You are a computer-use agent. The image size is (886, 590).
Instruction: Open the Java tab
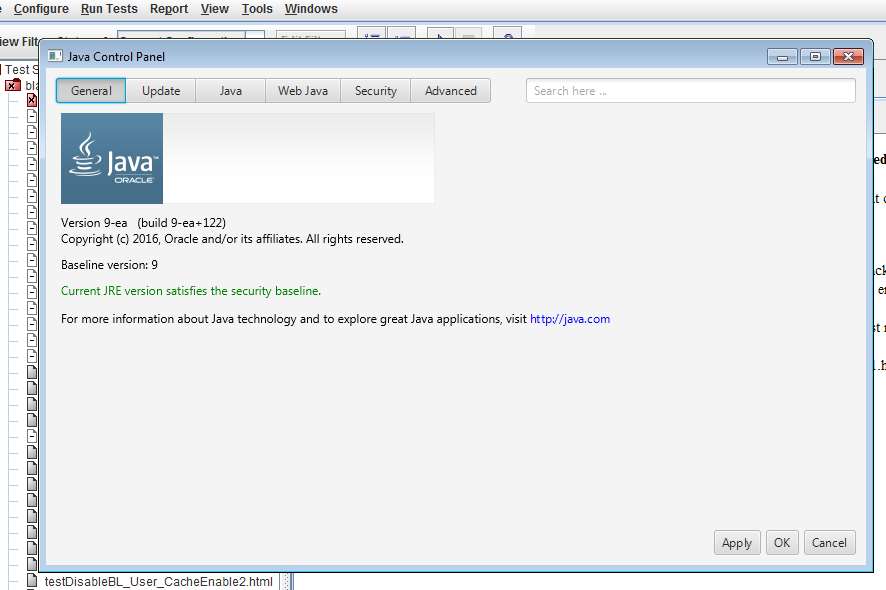pos(230,91)
